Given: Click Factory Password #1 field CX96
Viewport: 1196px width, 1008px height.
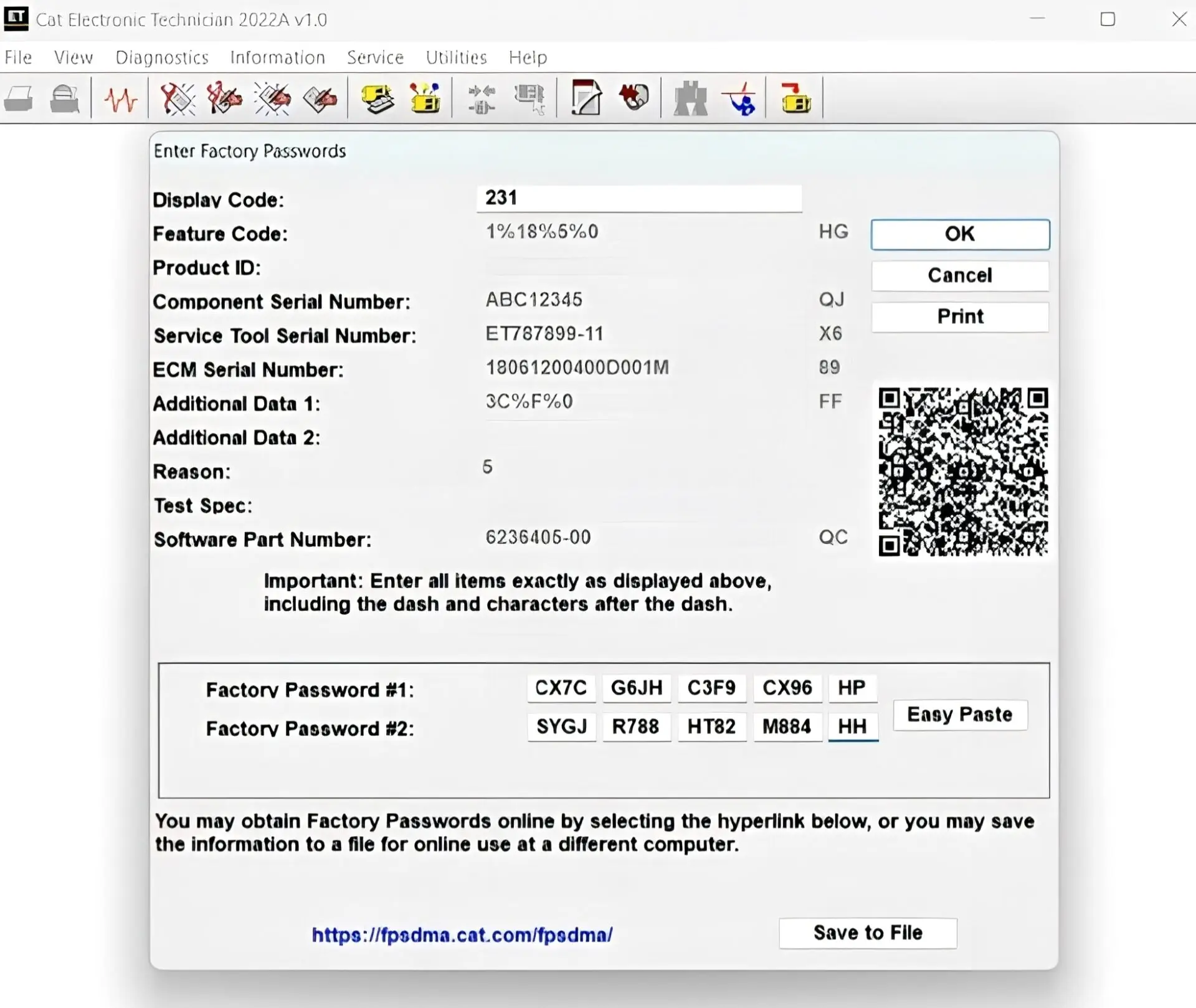Looking at the screenshot, I should click(787, 688).
